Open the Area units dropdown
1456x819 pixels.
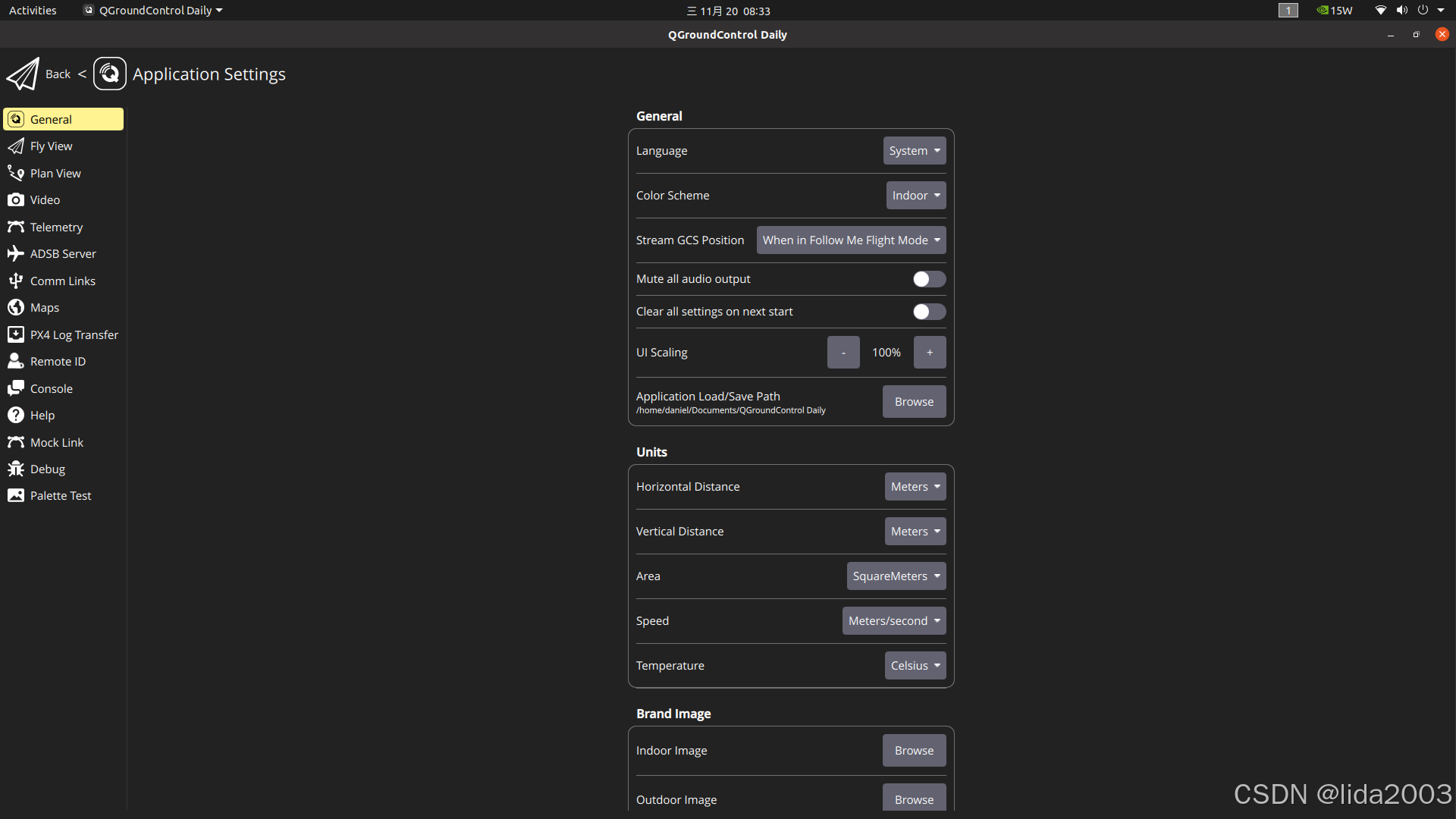click(896, 576)
